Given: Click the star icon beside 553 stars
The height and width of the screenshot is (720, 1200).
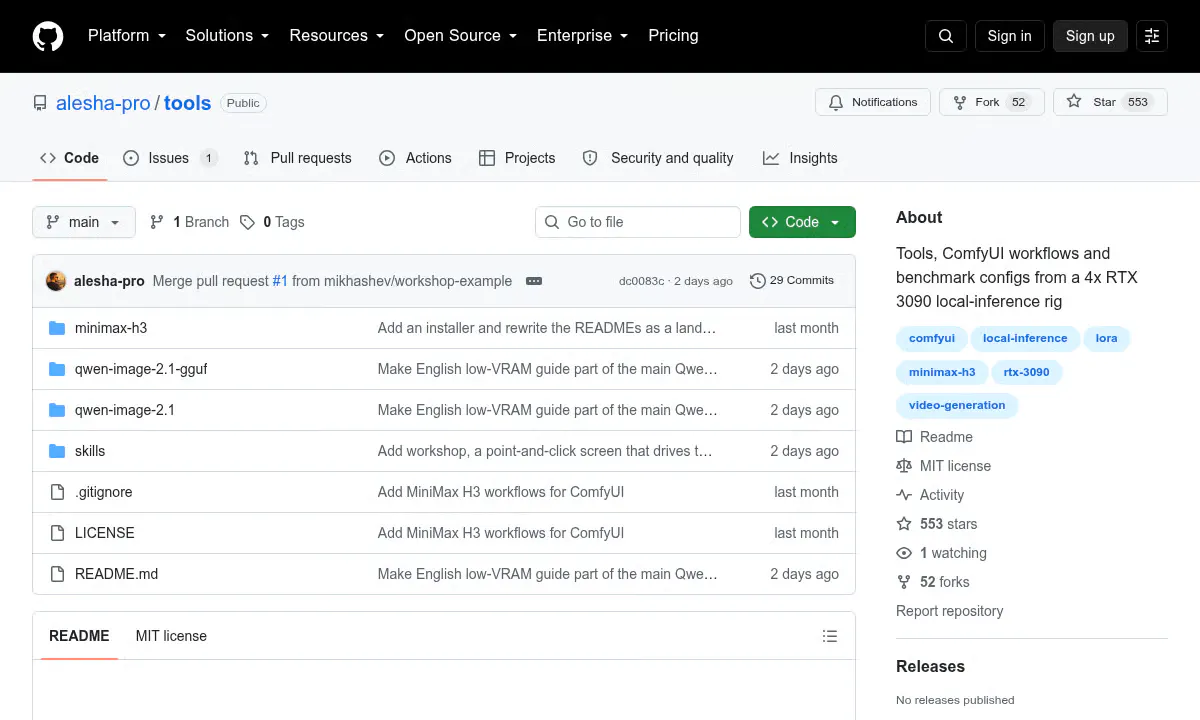Looking at the screenshot, I should point(904,524).
